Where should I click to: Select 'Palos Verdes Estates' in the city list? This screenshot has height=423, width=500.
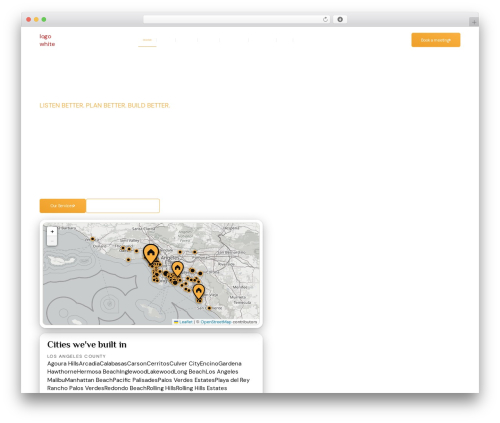pos(186,380)
